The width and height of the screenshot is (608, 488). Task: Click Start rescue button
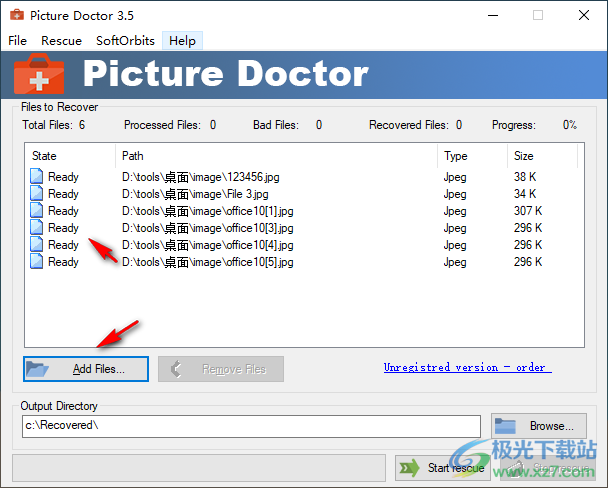[x=442, y=468]
